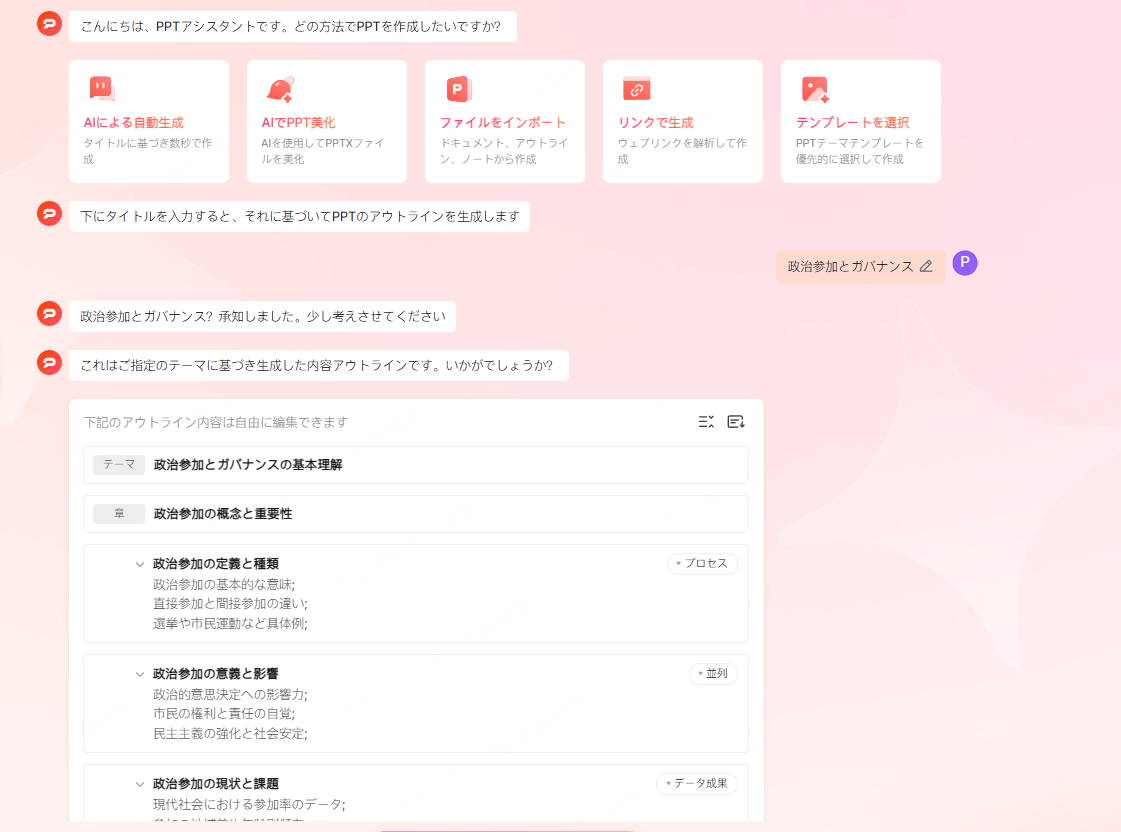The height and width of the screenshot is (832, 1121).
Task: Edit the chapter title 政治参加の概念と重要性
Action: tap(223, 514)
